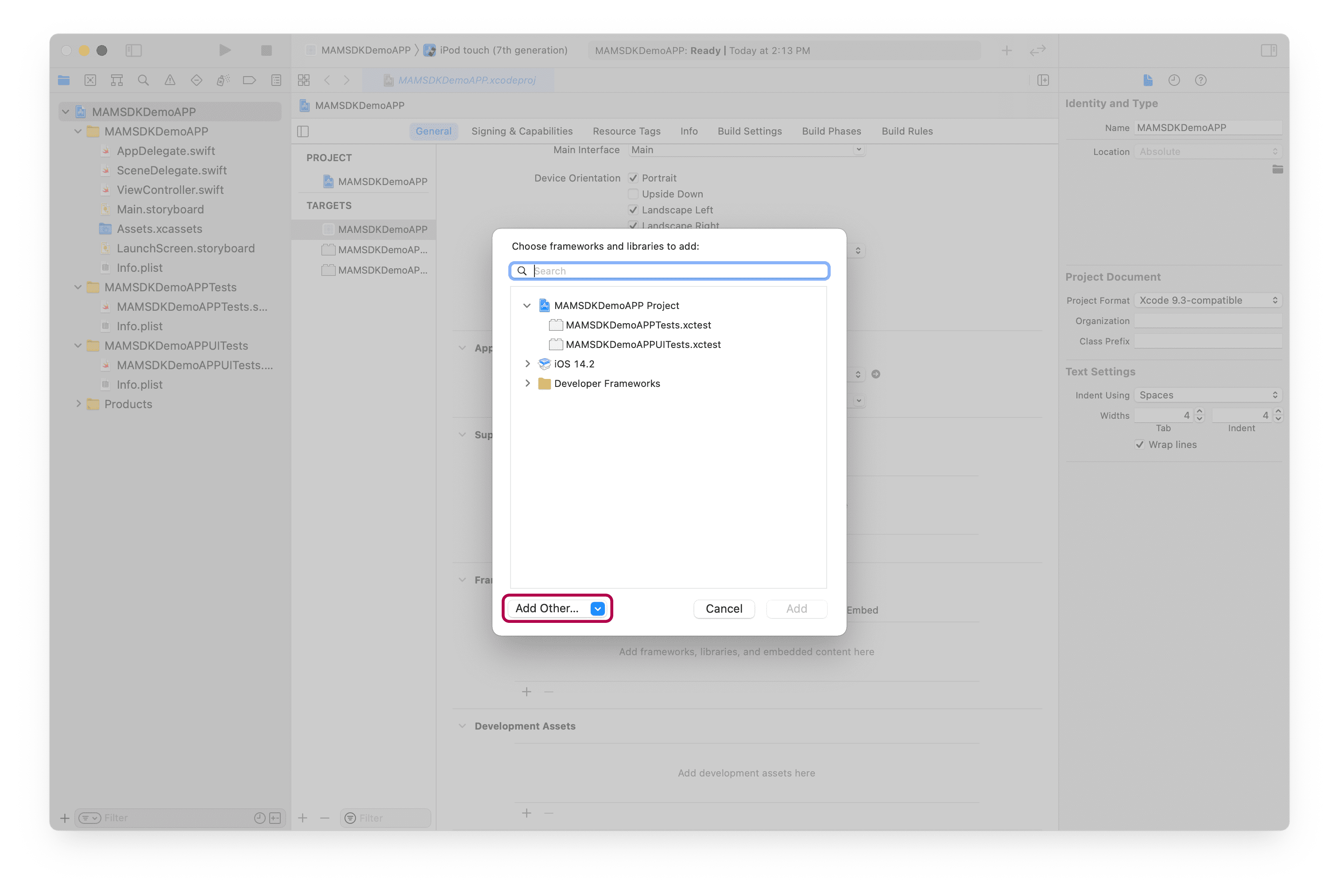Open the Find navigator magnifier icon
This screenshot has width=1339, height=896.
pos(143,80)
